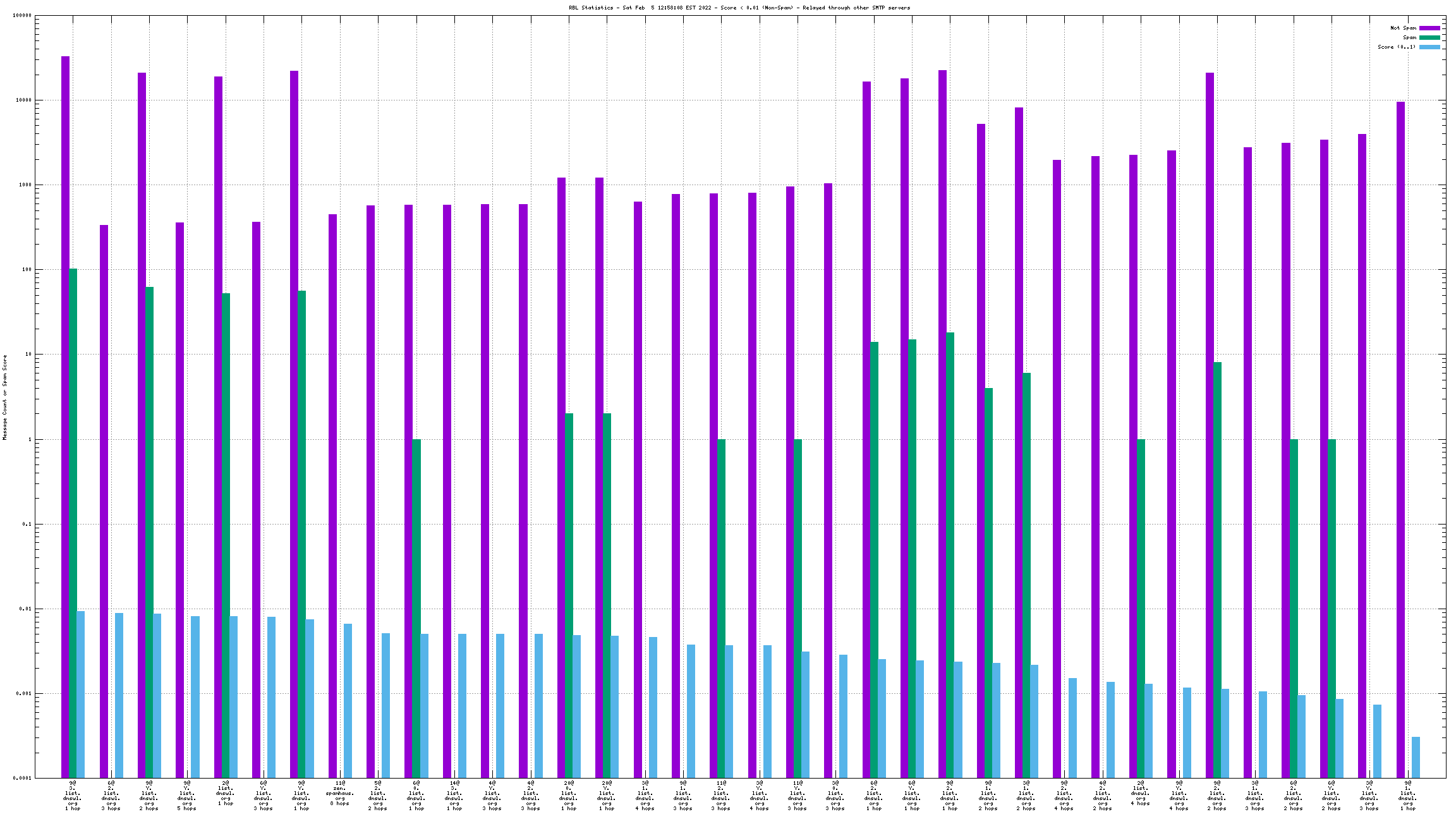Click the 'Score (0..1)' legend label text
The height and width of the screenshot is (819, 1456).
pos(1397,47)
